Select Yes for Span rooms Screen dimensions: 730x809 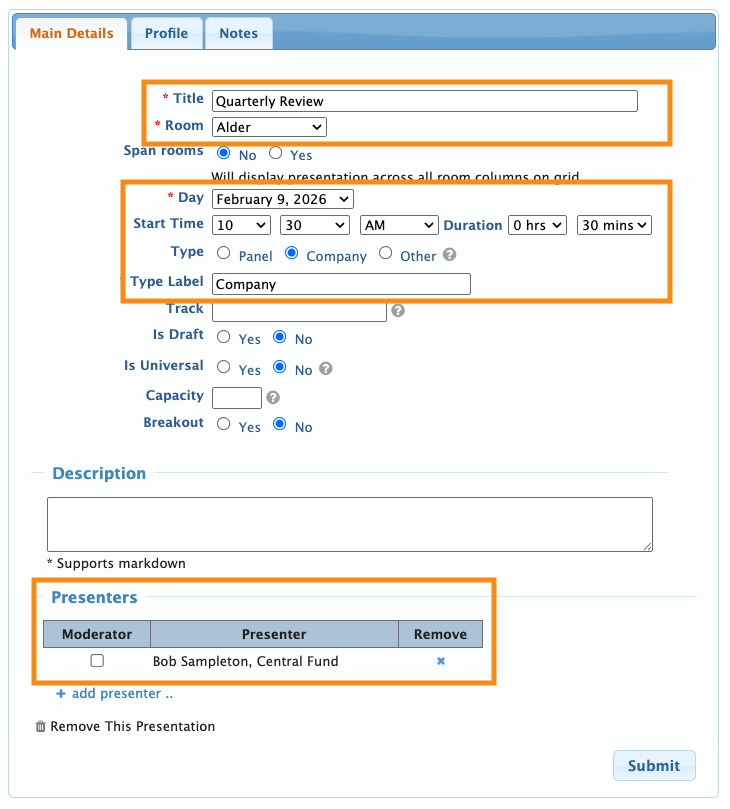pyautogui.click(x=275, y=154)
